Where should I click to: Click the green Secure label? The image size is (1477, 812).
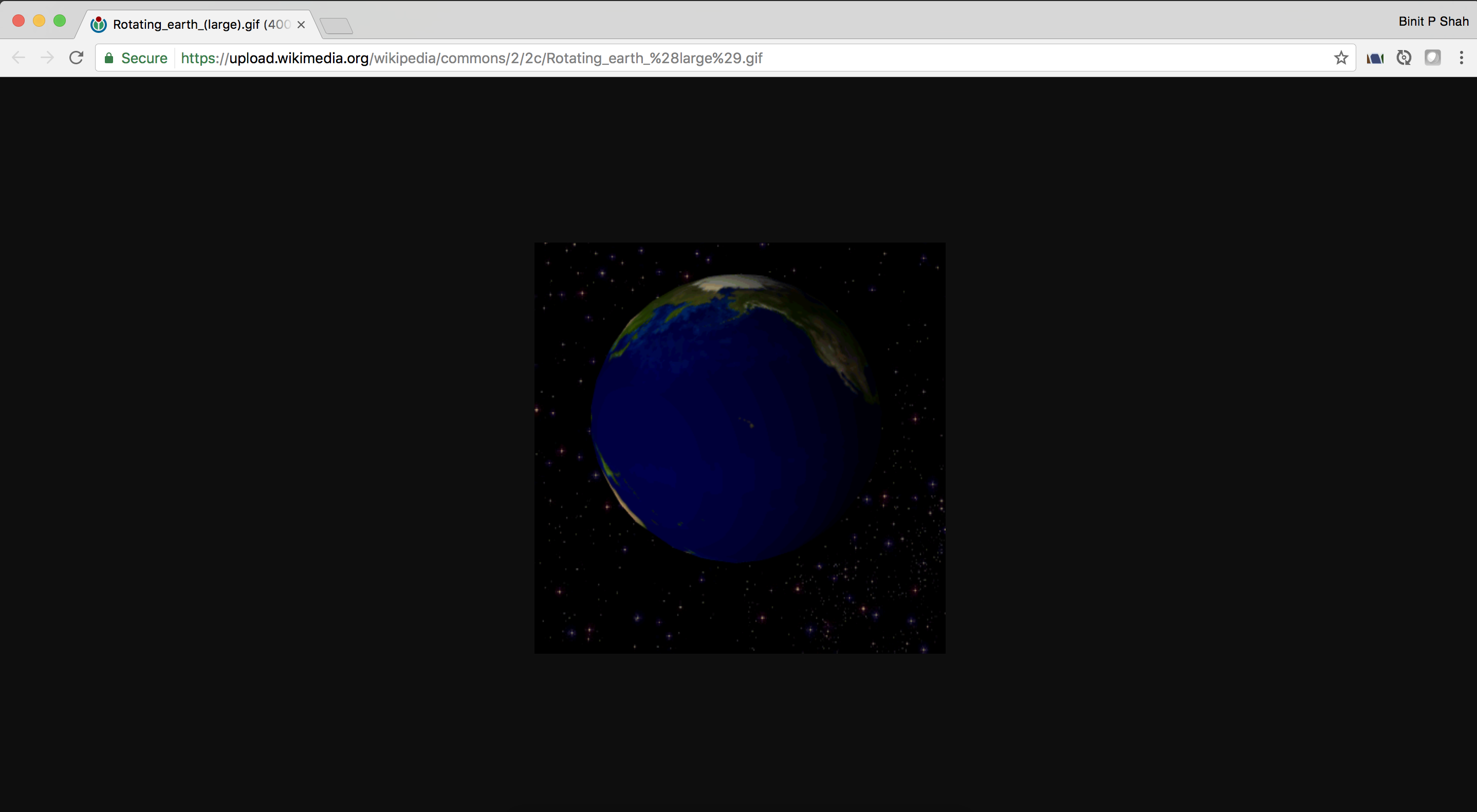144,58
